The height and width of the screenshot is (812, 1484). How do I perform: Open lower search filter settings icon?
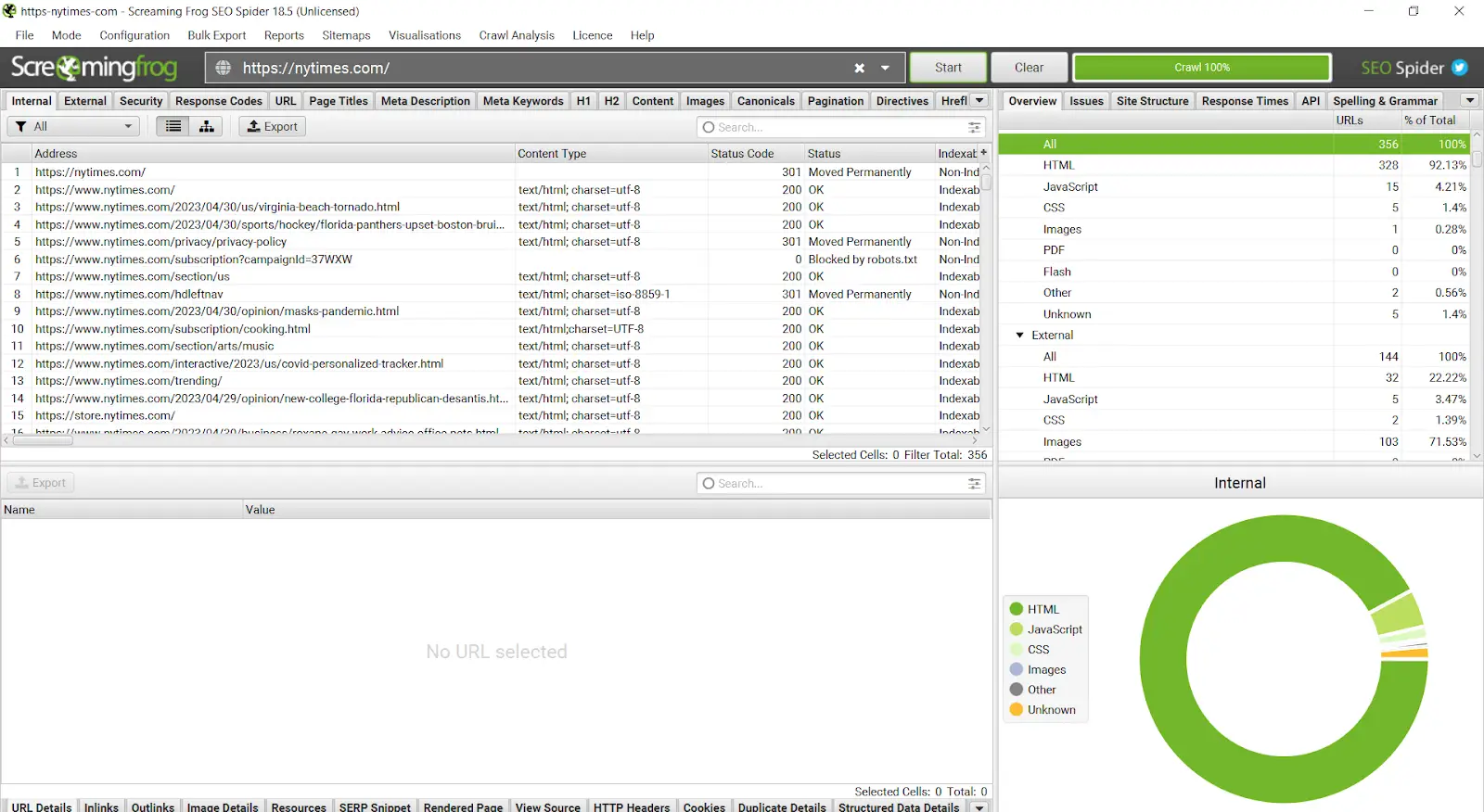[974, 483]
